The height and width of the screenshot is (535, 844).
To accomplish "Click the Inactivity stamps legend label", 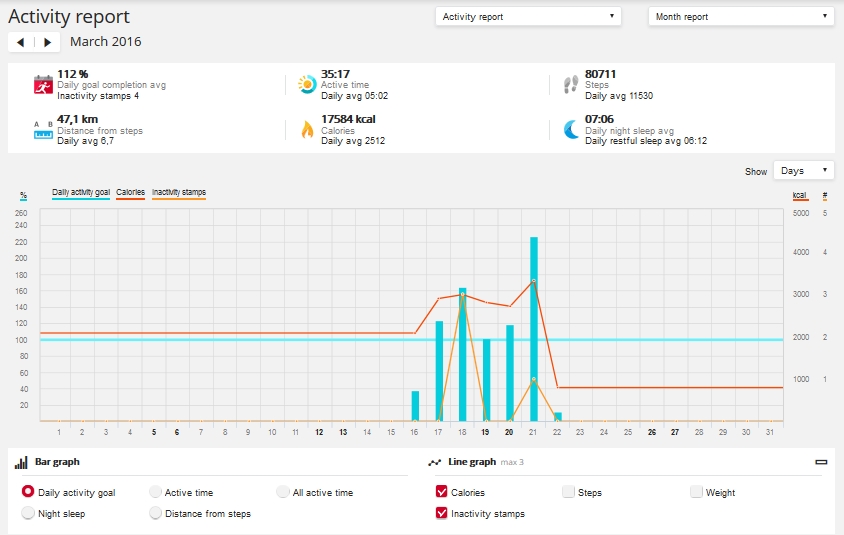I will tap(179, 192).
